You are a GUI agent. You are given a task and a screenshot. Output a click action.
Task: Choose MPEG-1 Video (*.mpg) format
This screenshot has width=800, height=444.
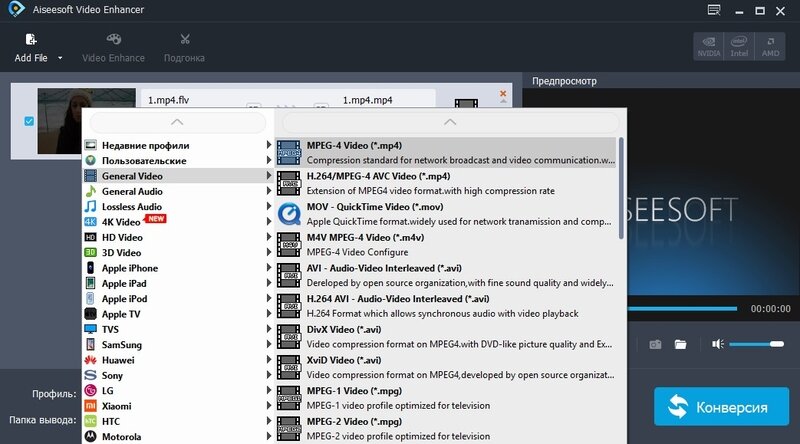coord(446,398)
